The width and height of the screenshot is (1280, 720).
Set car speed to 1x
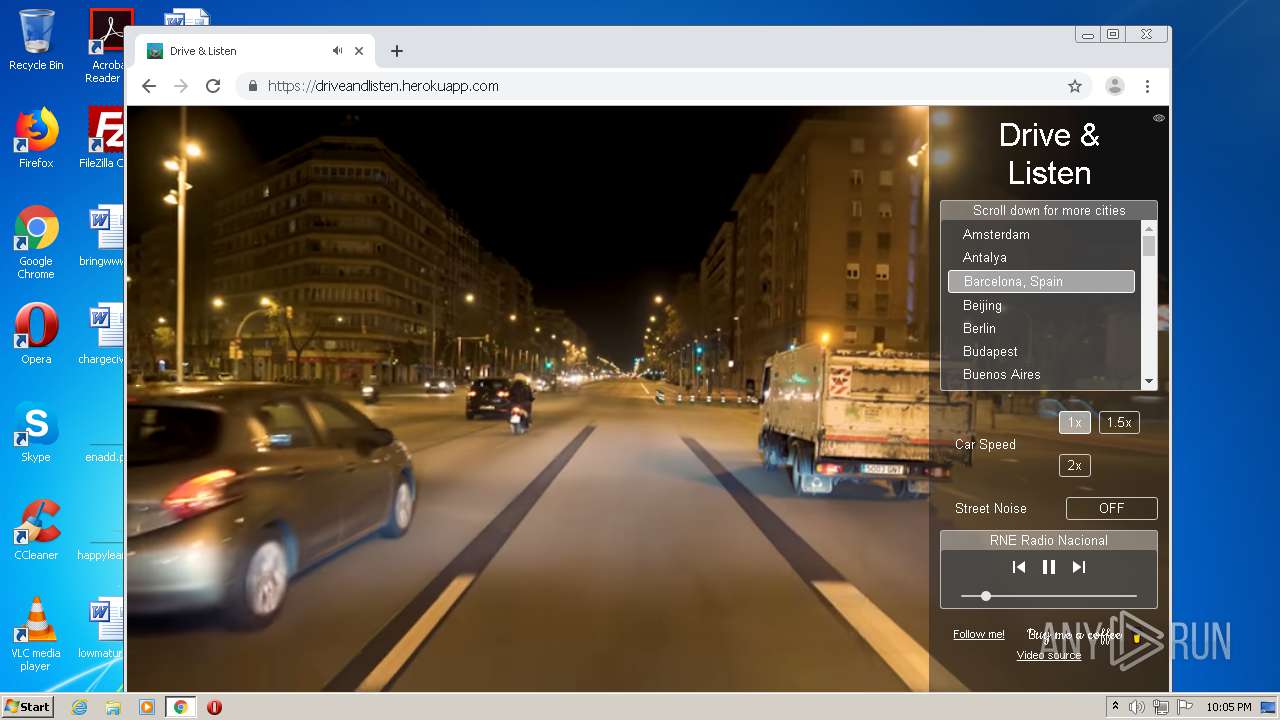1074,422
